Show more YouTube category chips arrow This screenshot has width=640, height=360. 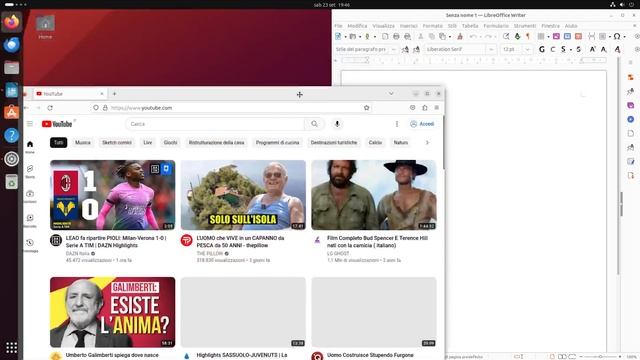(427, 142)
